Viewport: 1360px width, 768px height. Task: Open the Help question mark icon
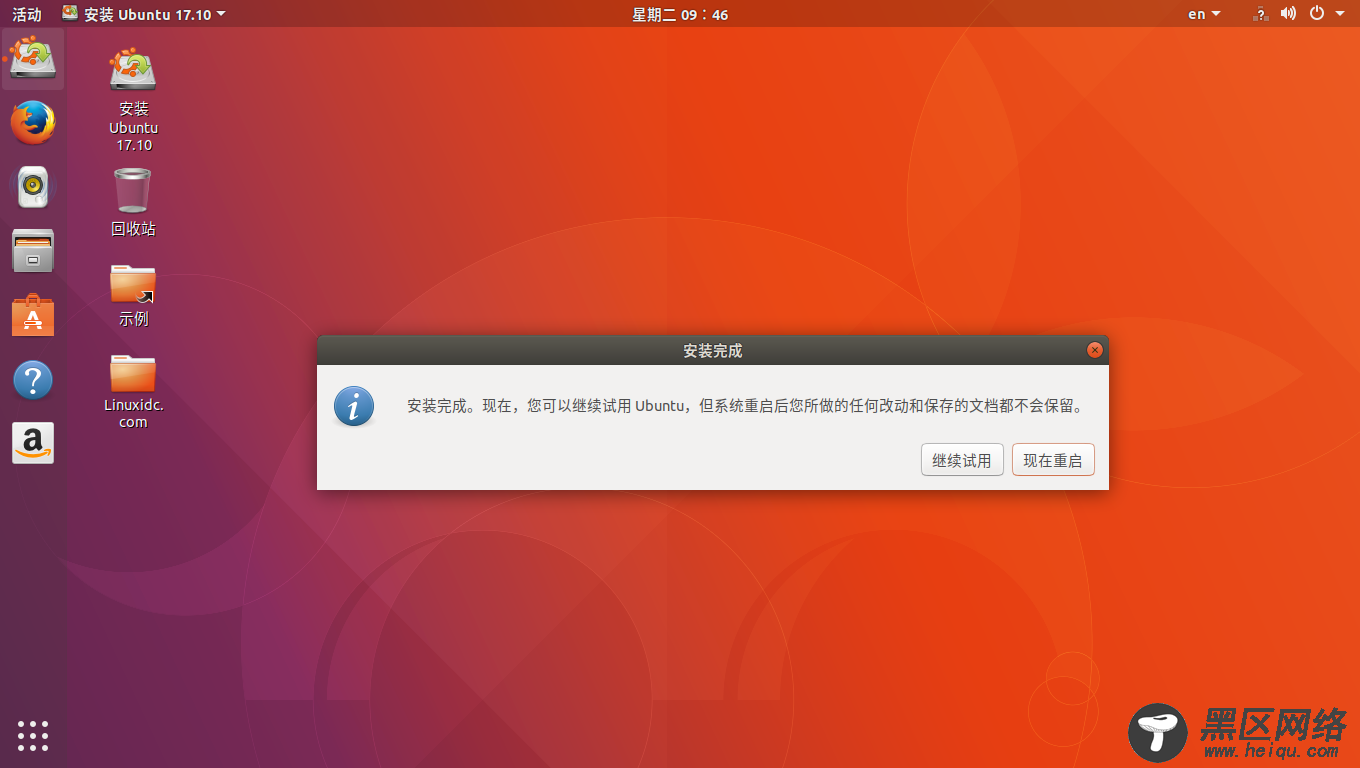33,380
